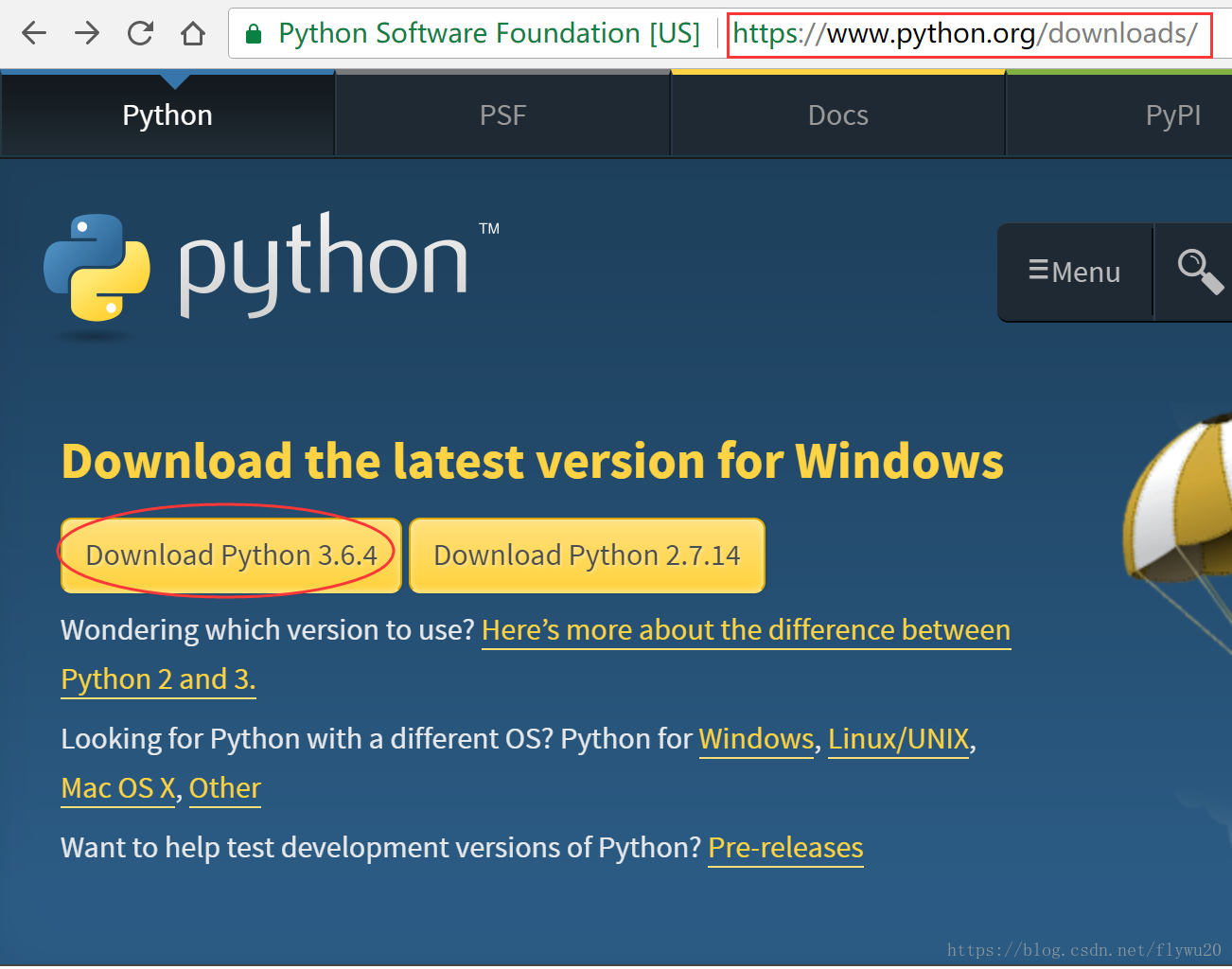
Task: Reload the page with refresh icon
Action: [x=140, y=34]
